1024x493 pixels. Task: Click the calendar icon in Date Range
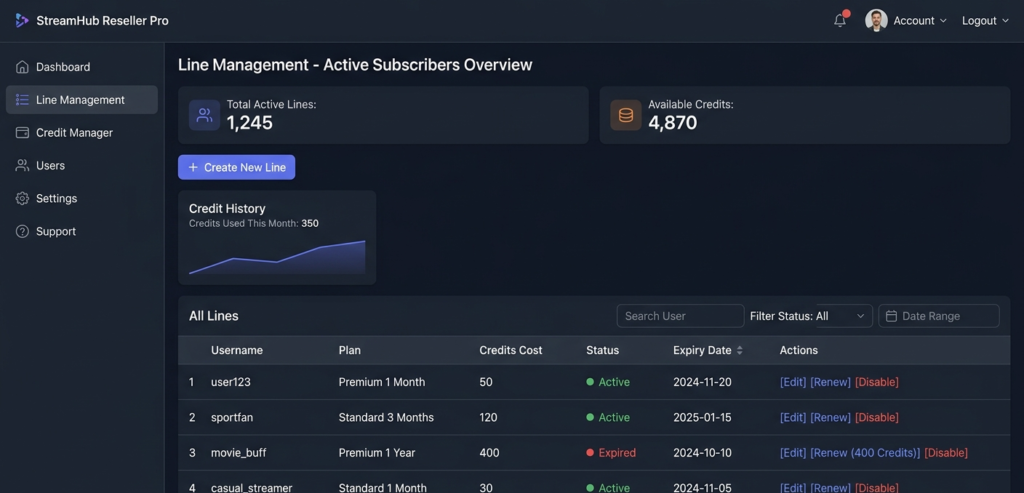pos(891,316)
